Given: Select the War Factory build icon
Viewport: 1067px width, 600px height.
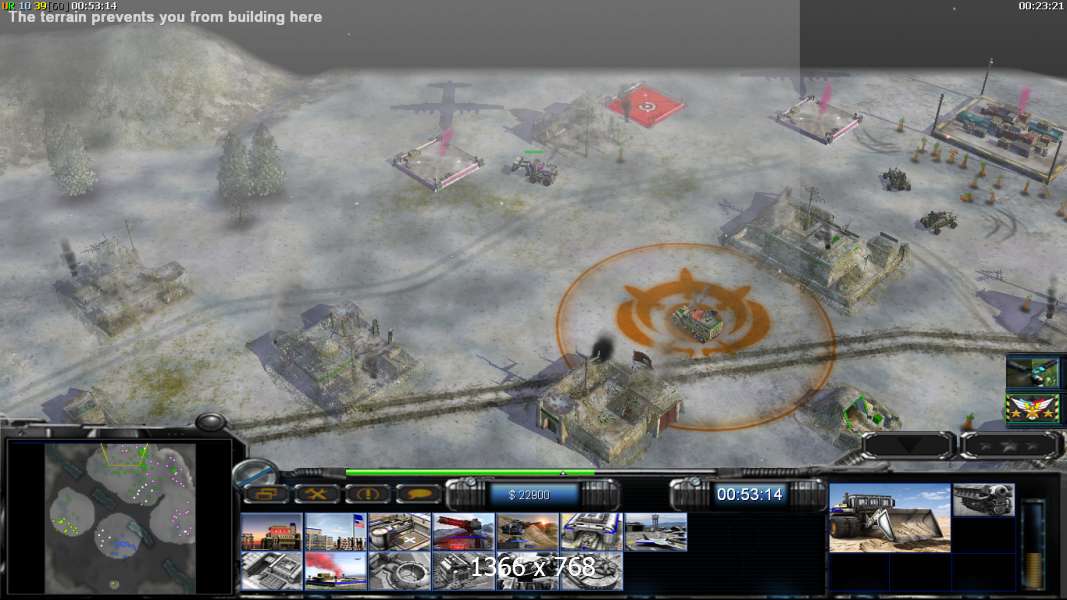Looking at the screenshot, I should pyautogui.click(x=591, y=532).
